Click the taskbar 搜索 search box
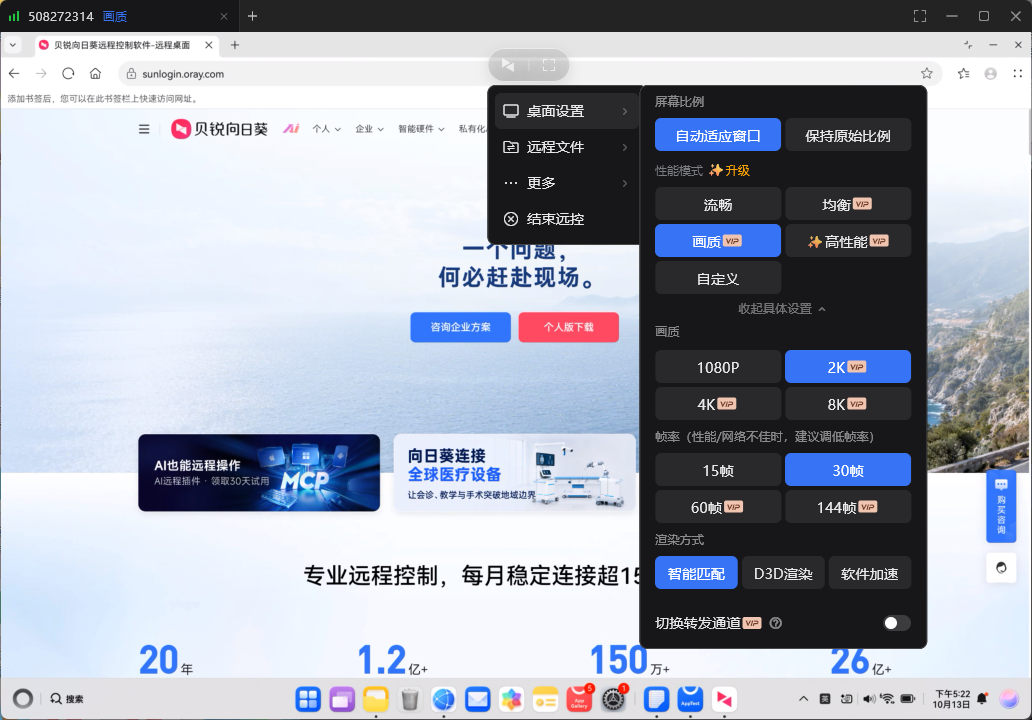 pyautogui.click(x=67, y=699)
